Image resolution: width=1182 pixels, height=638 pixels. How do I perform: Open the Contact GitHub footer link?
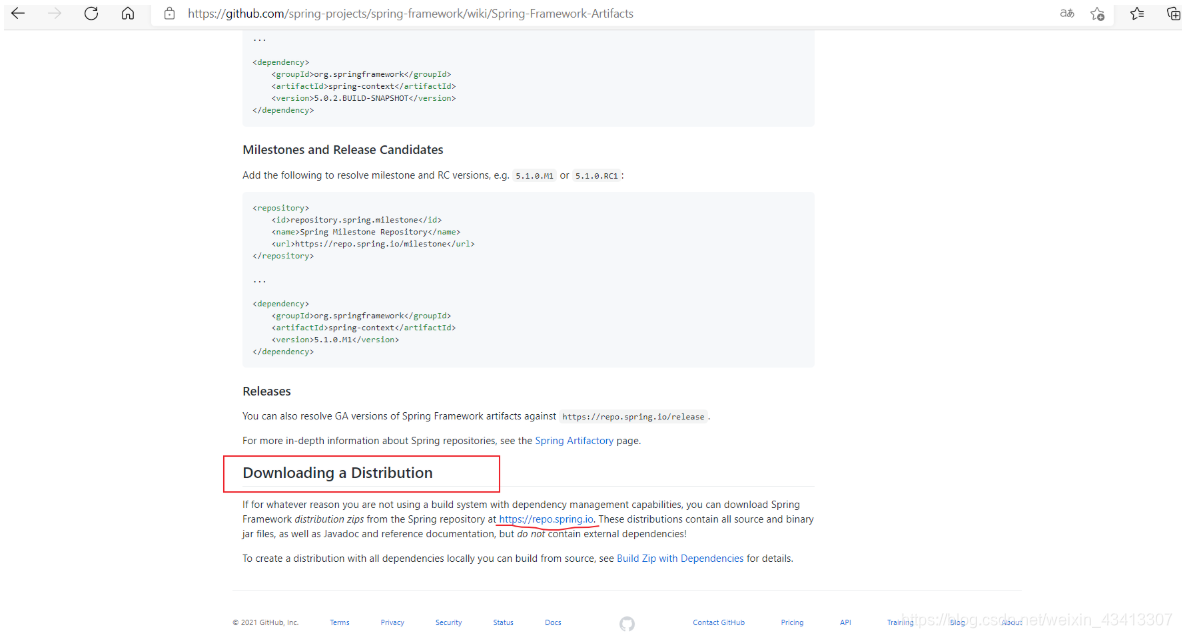[x=718, y=622]
